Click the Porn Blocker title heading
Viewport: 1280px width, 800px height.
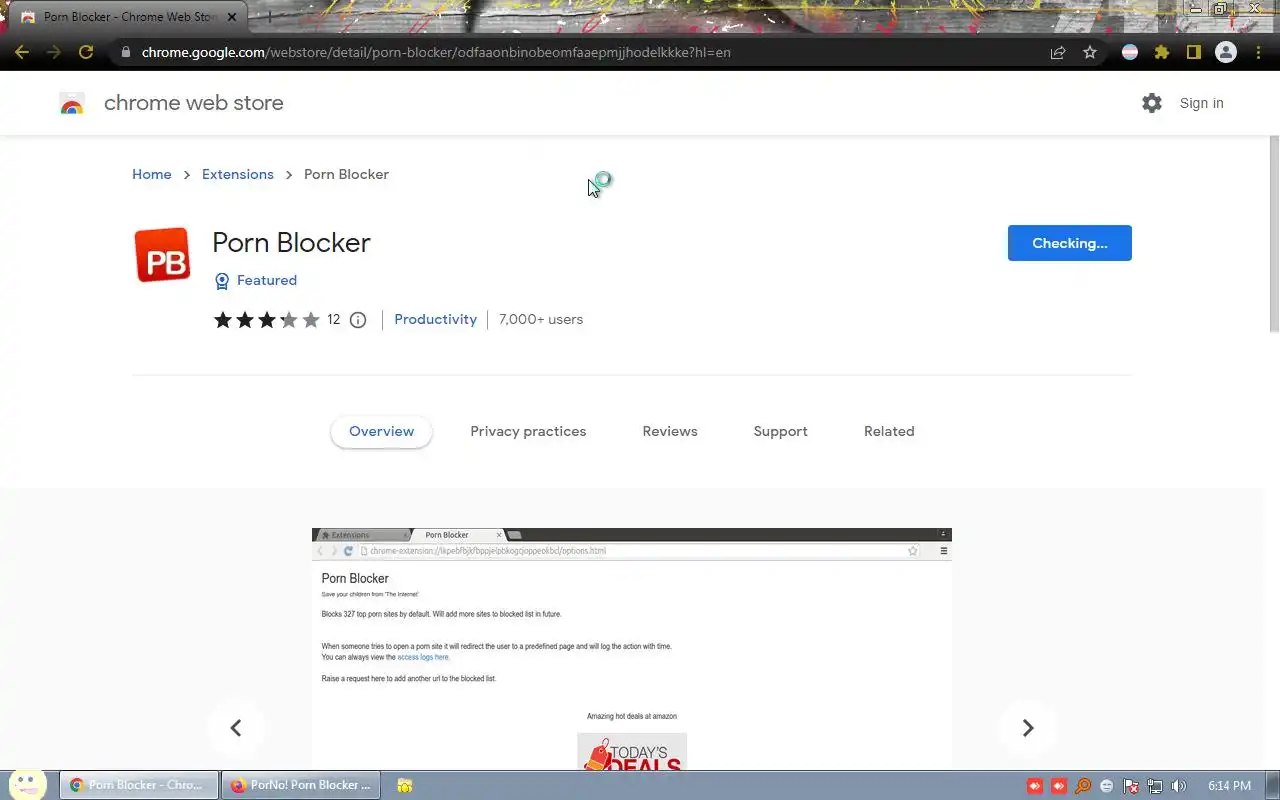(x=291, y=243)
